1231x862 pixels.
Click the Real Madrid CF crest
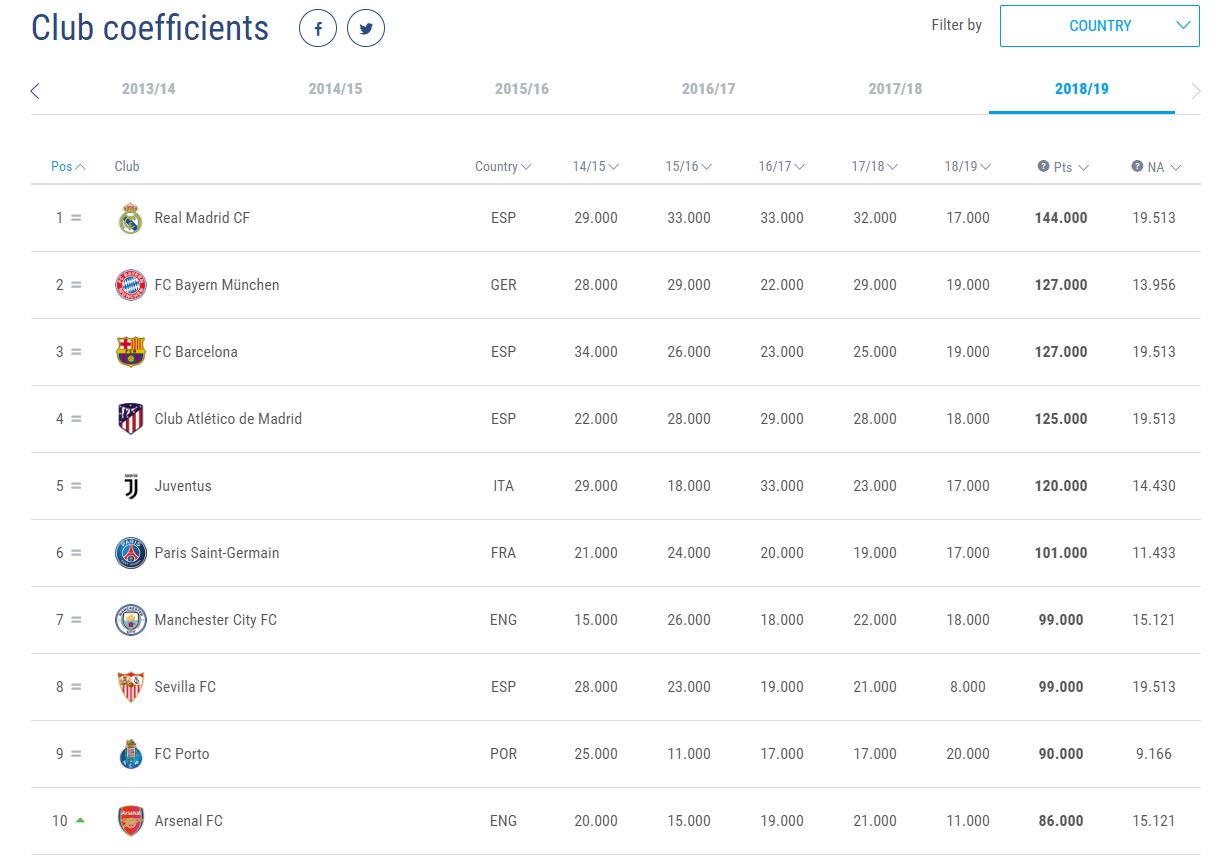click(130, 218)
